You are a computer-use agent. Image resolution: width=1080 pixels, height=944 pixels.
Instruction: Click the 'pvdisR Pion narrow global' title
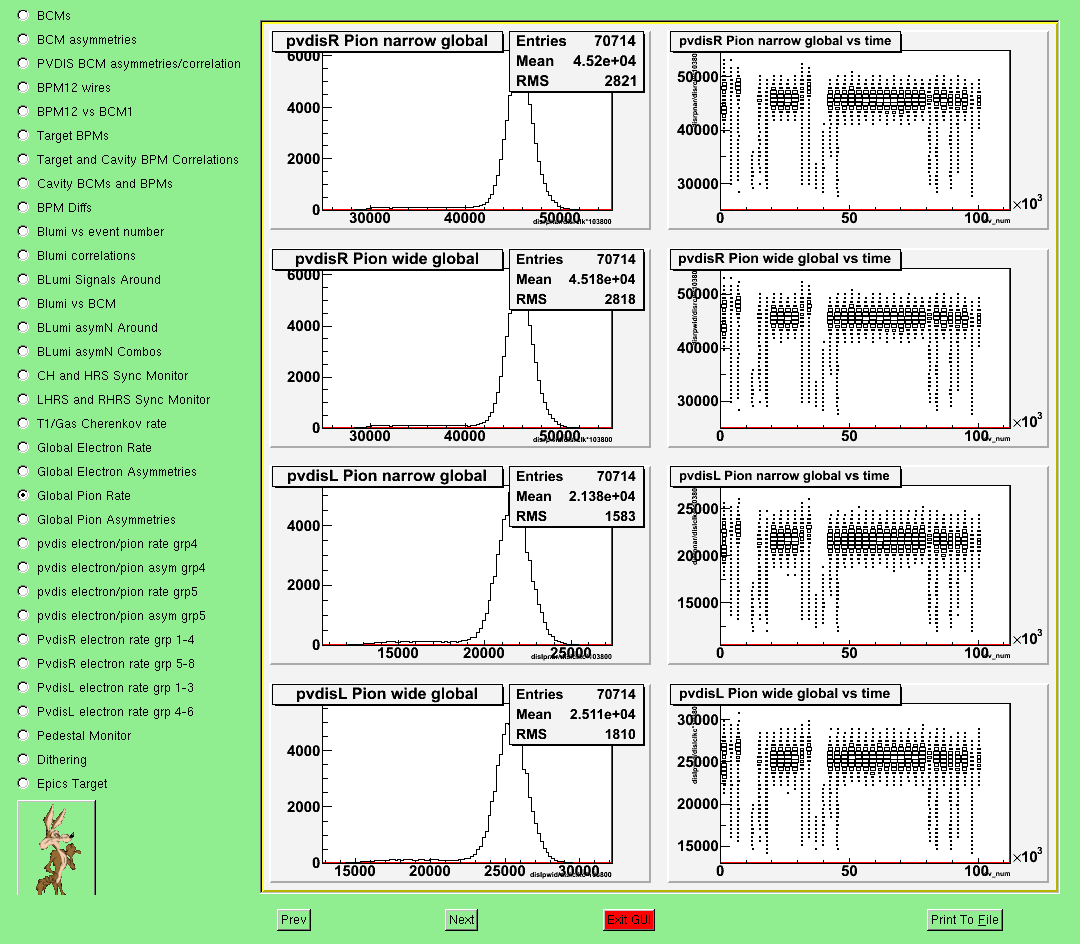point(387,41)
